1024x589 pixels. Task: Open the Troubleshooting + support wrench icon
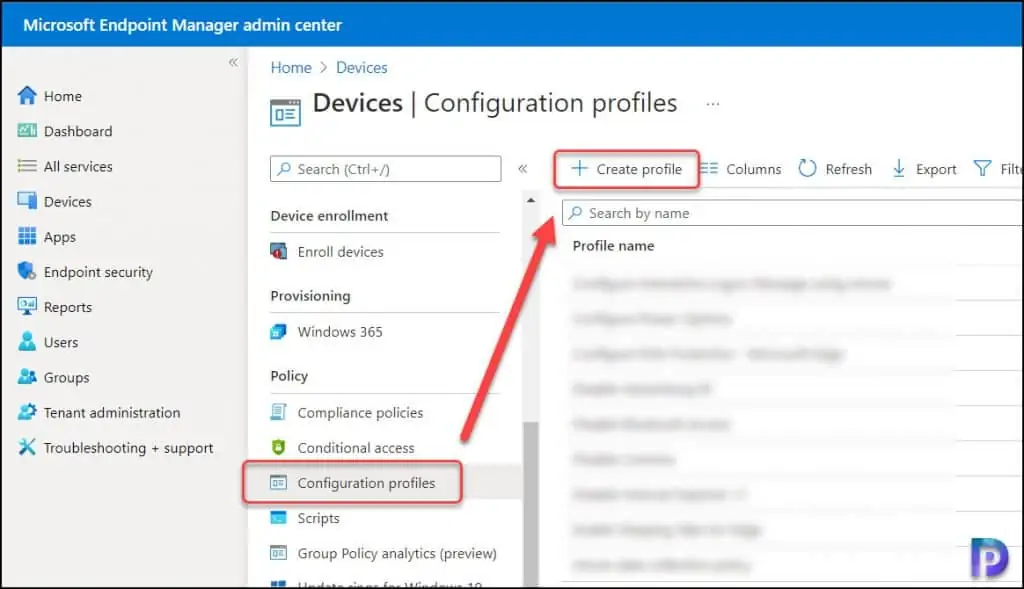[27, 447]
